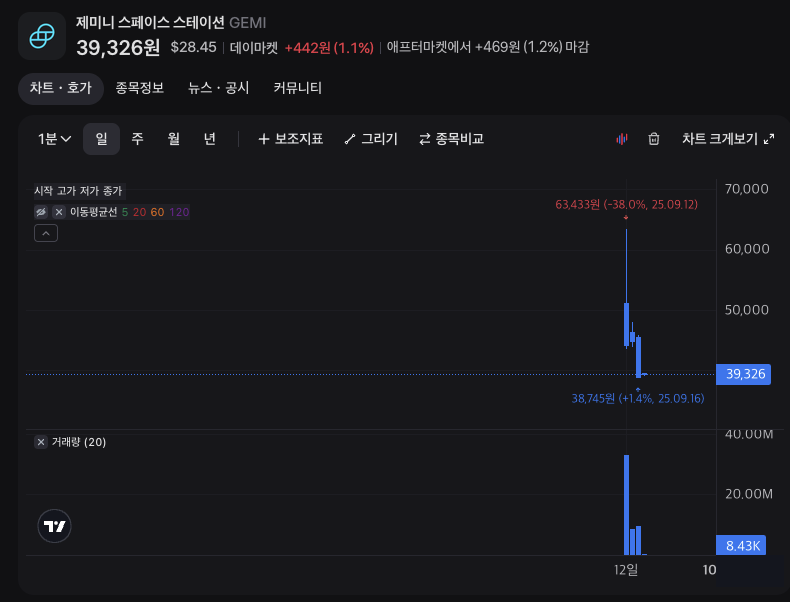Click the Gemini GEMI stock logo

pyautogui.click(x=42, y=36)
